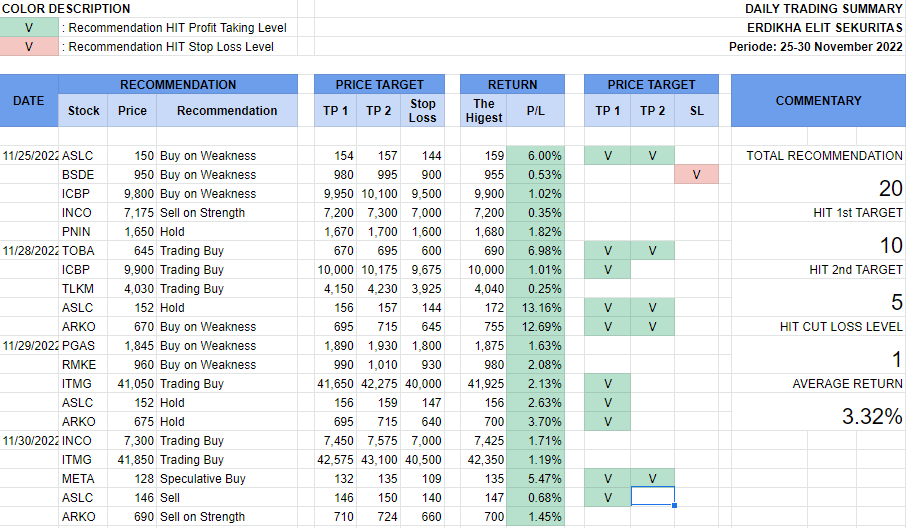
Task: Click the pink V cell in BSDE row
Action: pos(696,175)
